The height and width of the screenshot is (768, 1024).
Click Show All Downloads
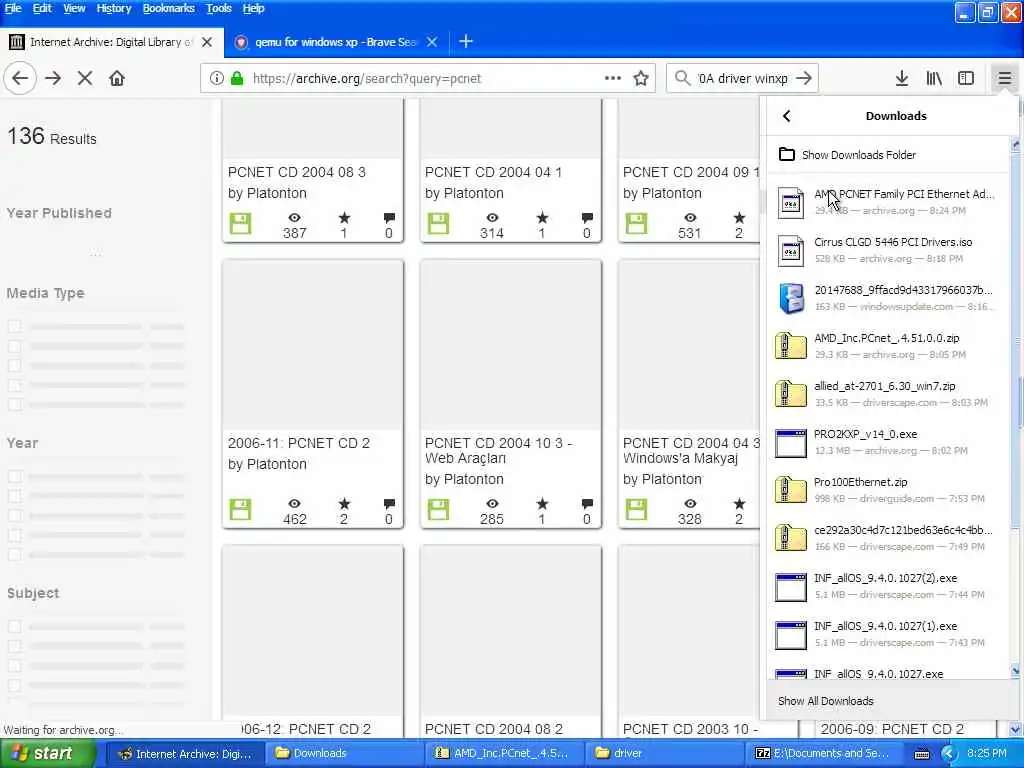(825, 701)
